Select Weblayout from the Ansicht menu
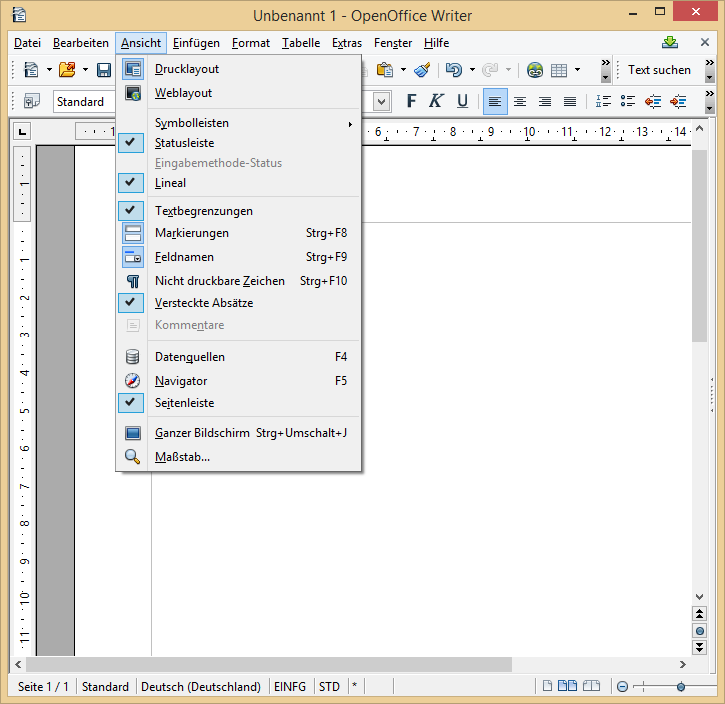 point(183,93)
